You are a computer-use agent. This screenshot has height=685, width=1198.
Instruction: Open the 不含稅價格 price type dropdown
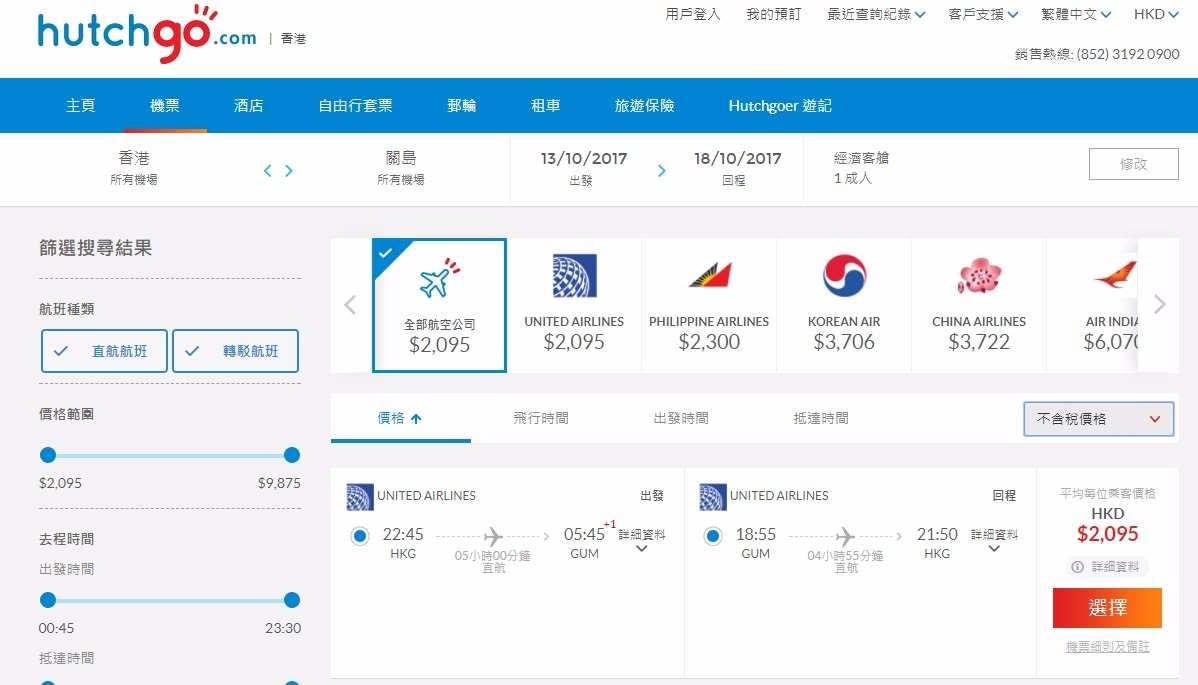[1099, 418]
